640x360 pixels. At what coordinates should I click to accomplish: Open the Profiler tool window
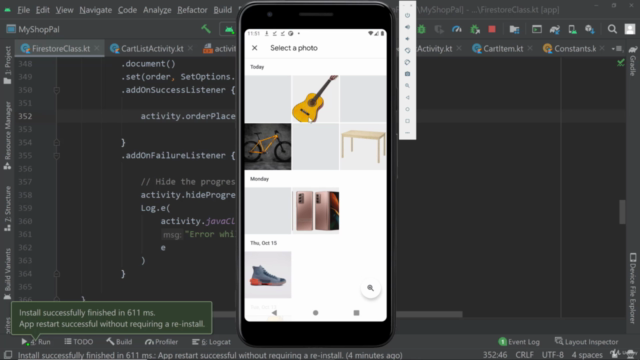pos(162,342)
